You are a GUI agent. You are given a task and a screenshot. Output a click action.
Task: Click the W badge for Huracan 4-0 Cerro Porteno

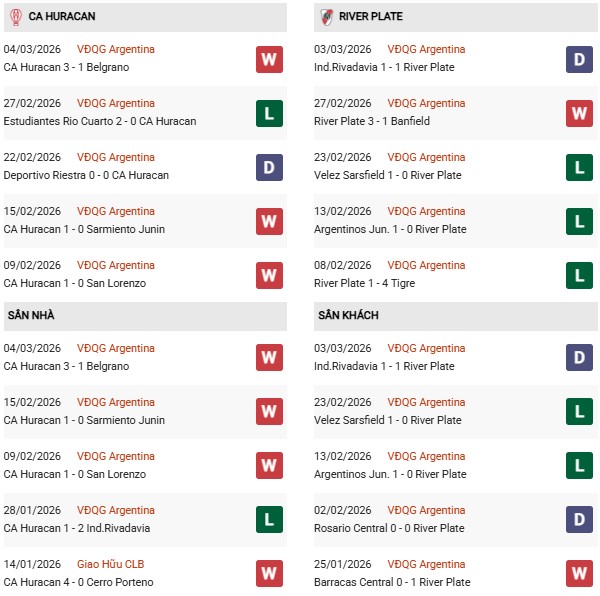(269, 574)
